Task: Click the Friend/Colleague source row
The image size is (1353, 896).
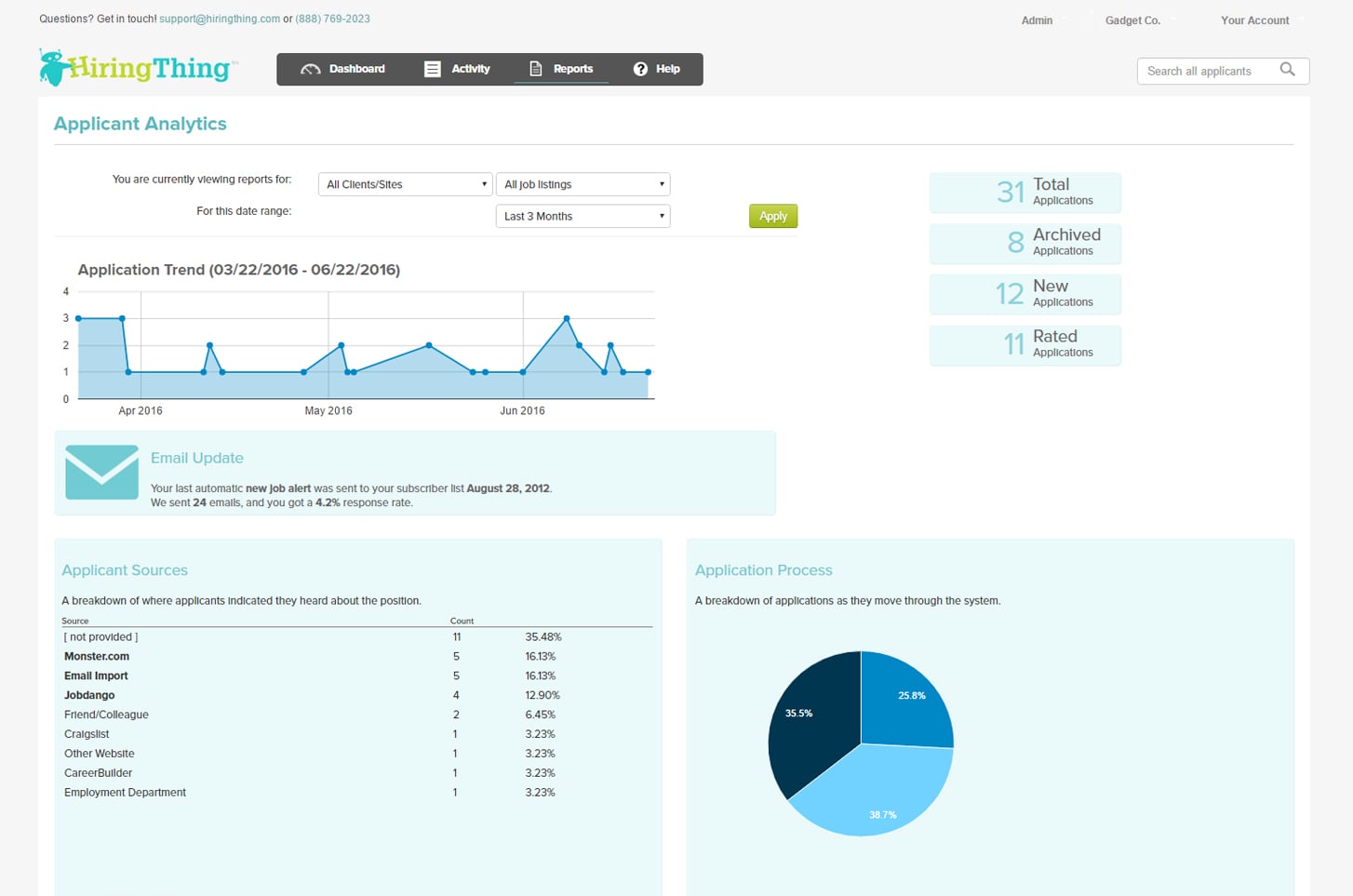Action: coord(357,715)
